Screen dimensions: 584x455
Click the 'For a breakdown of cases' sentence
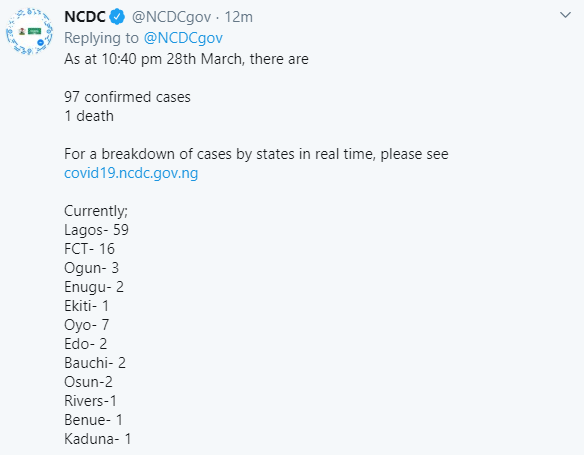[256, 154]
